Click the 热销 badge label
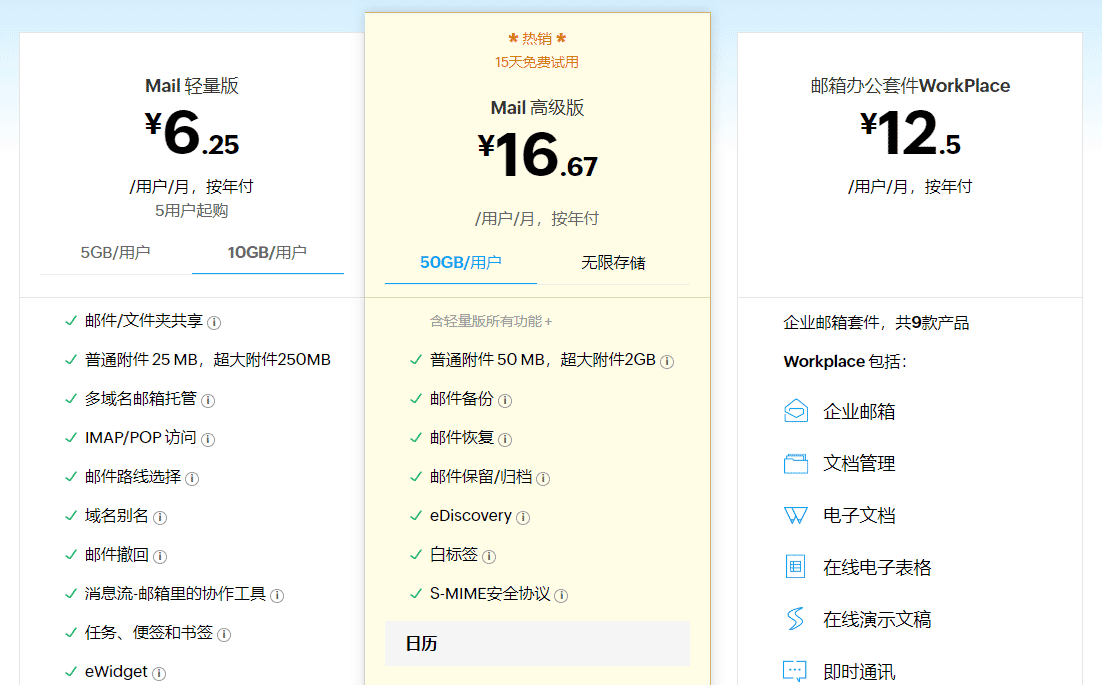This screenshot has width=1102, height=685. tap(537, 38)
